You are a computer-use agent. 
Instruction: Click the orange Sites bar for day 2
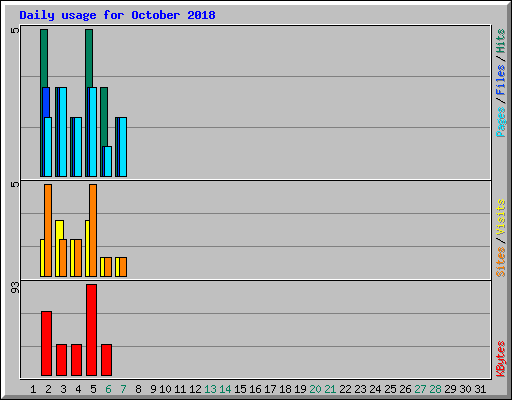48,230
